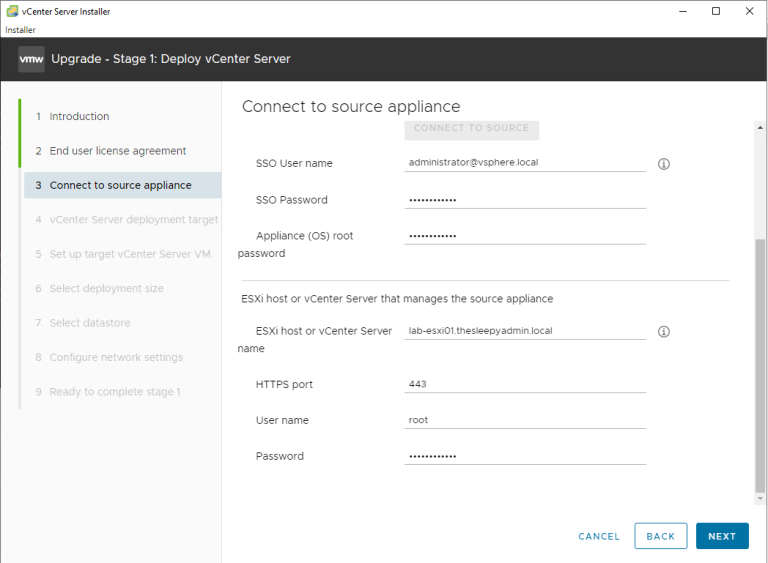The image size is (768, 563).
Task: Click the info icon beside SSO User name
Action: 664,164
